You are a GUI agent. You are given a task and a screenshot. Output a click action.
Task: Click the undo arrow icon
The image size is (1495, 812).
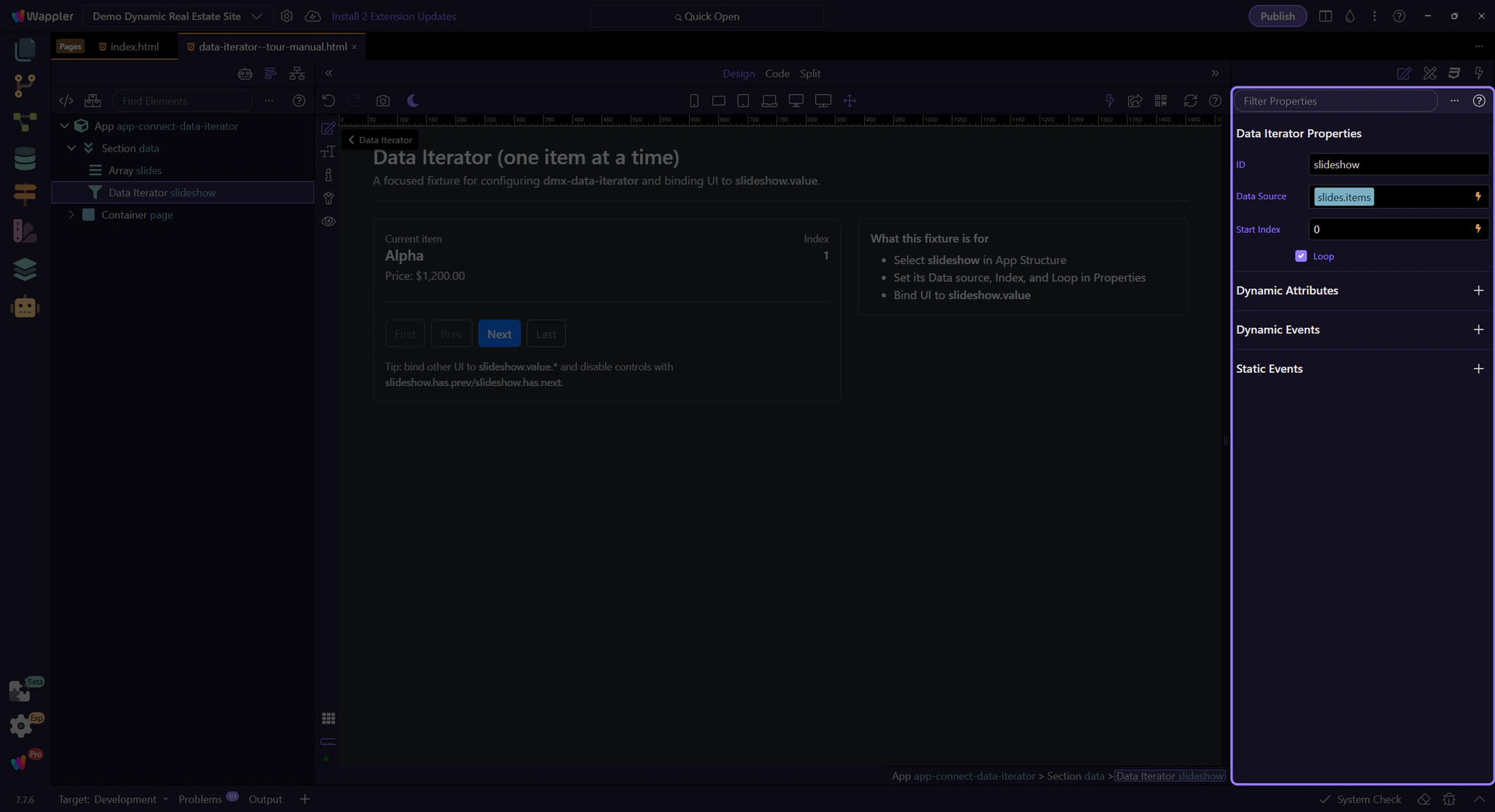click(329, 101)
